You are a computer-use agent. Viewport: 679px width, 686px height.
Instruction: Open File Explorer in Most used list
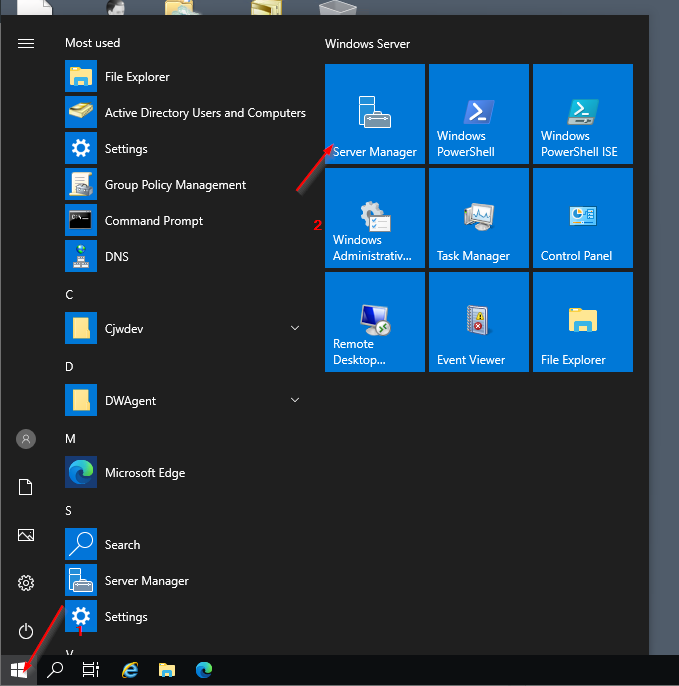coord(186,76)
